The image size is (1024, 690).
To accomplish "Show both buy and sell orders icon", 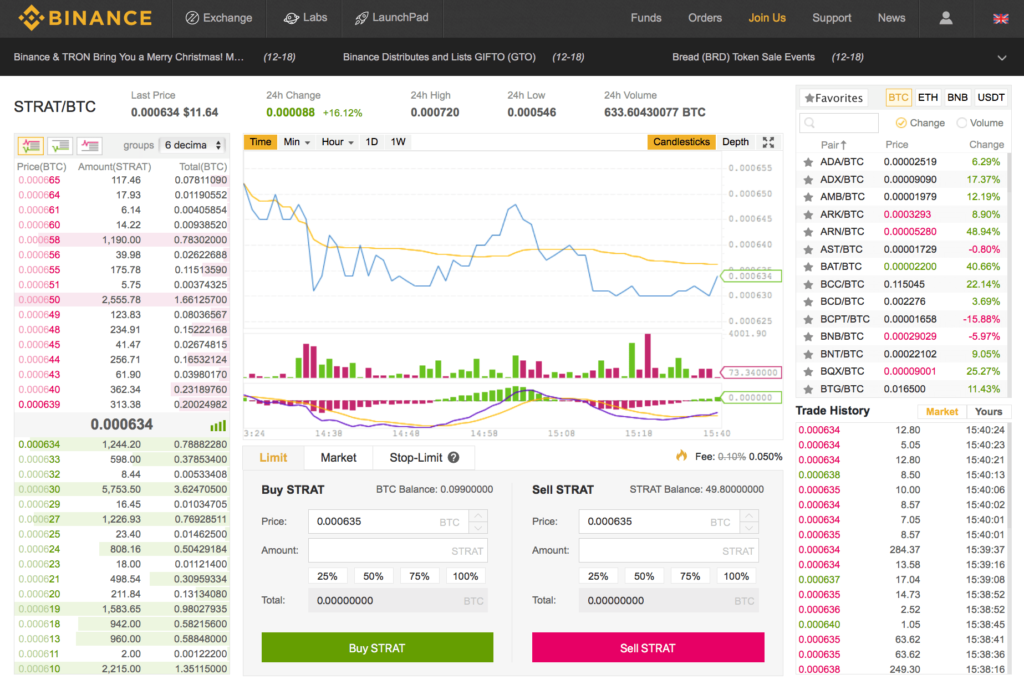I will coord(30,146).
